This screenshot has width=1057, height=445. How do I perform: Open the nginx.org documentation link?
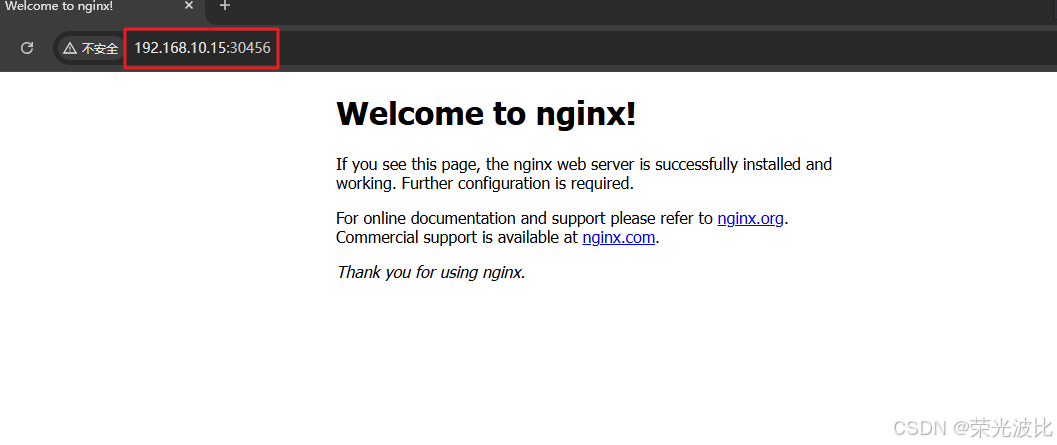[x=750, y=218]
